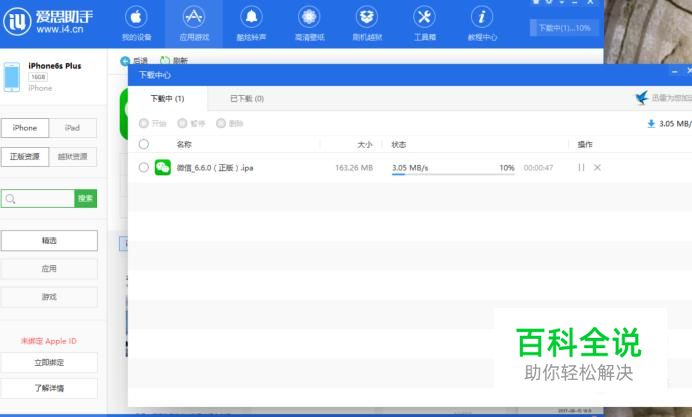The width and height of the screenshot is (692, 417).
Task: Click the 3.05 MB/s speed in the WeChat row
Action: point(410,168)
